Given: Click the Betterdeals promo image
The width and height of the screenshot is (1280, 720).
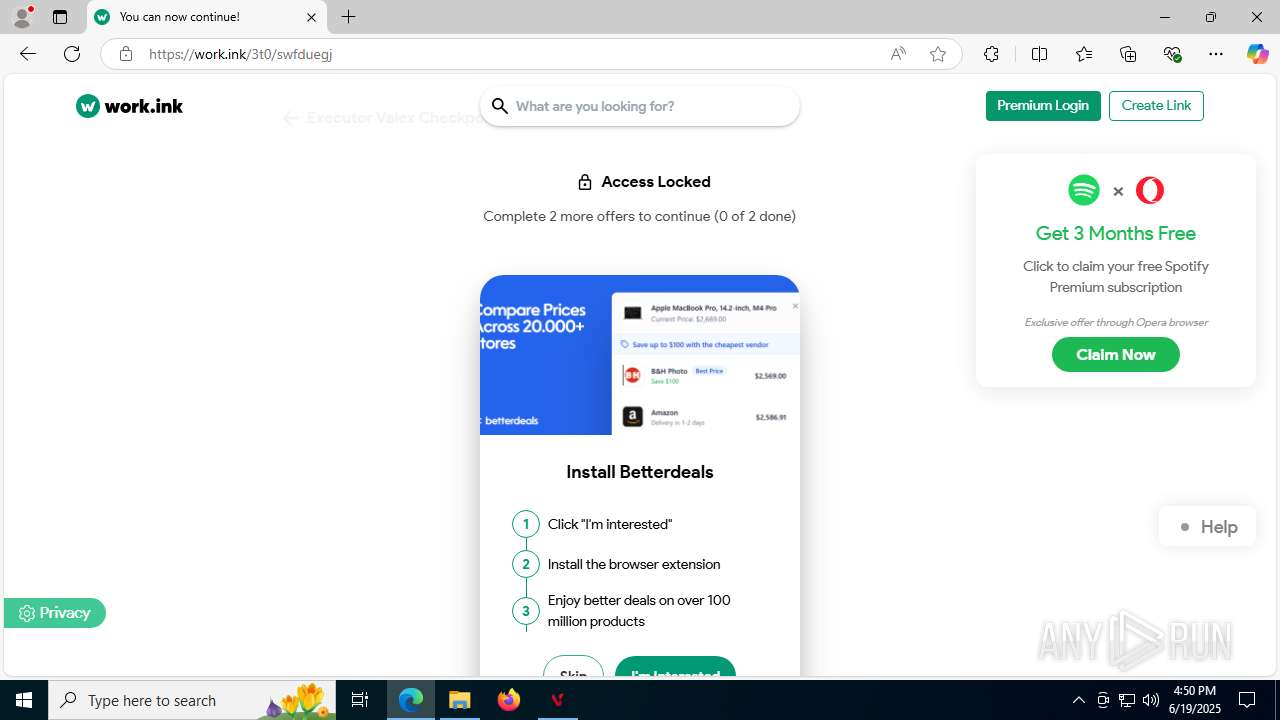Looking at the screenshot, I should pyautogui.click(x=640, y=355).
